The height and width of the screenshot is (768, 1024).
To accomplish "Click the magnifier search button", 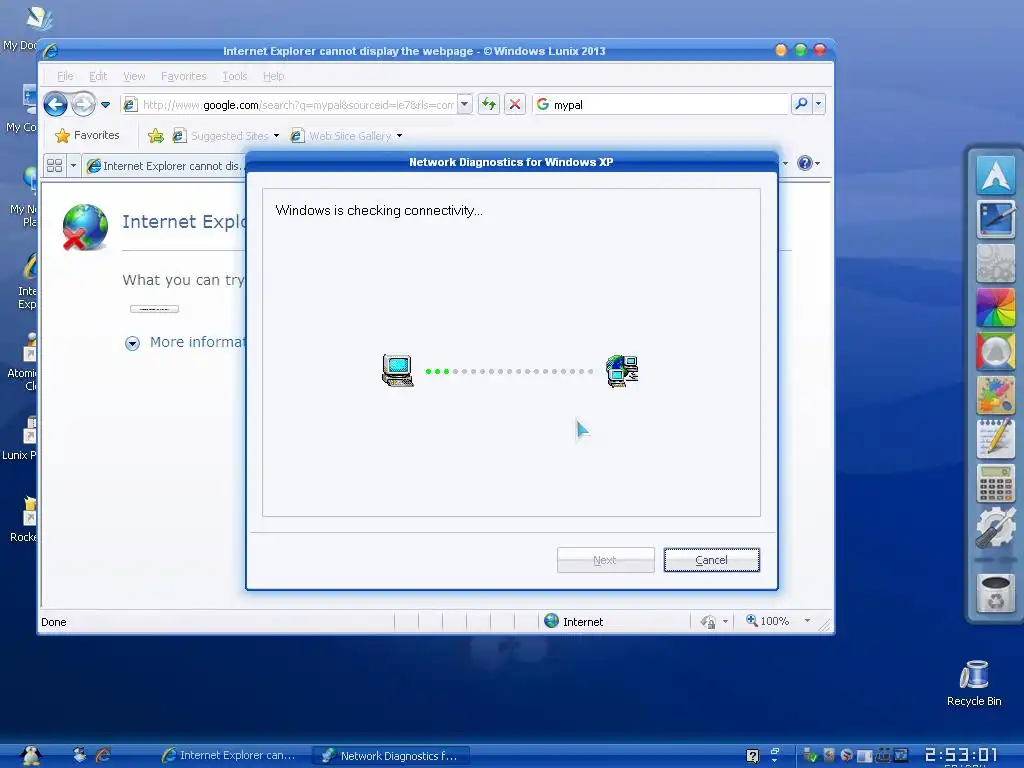I will click(801, 104).
